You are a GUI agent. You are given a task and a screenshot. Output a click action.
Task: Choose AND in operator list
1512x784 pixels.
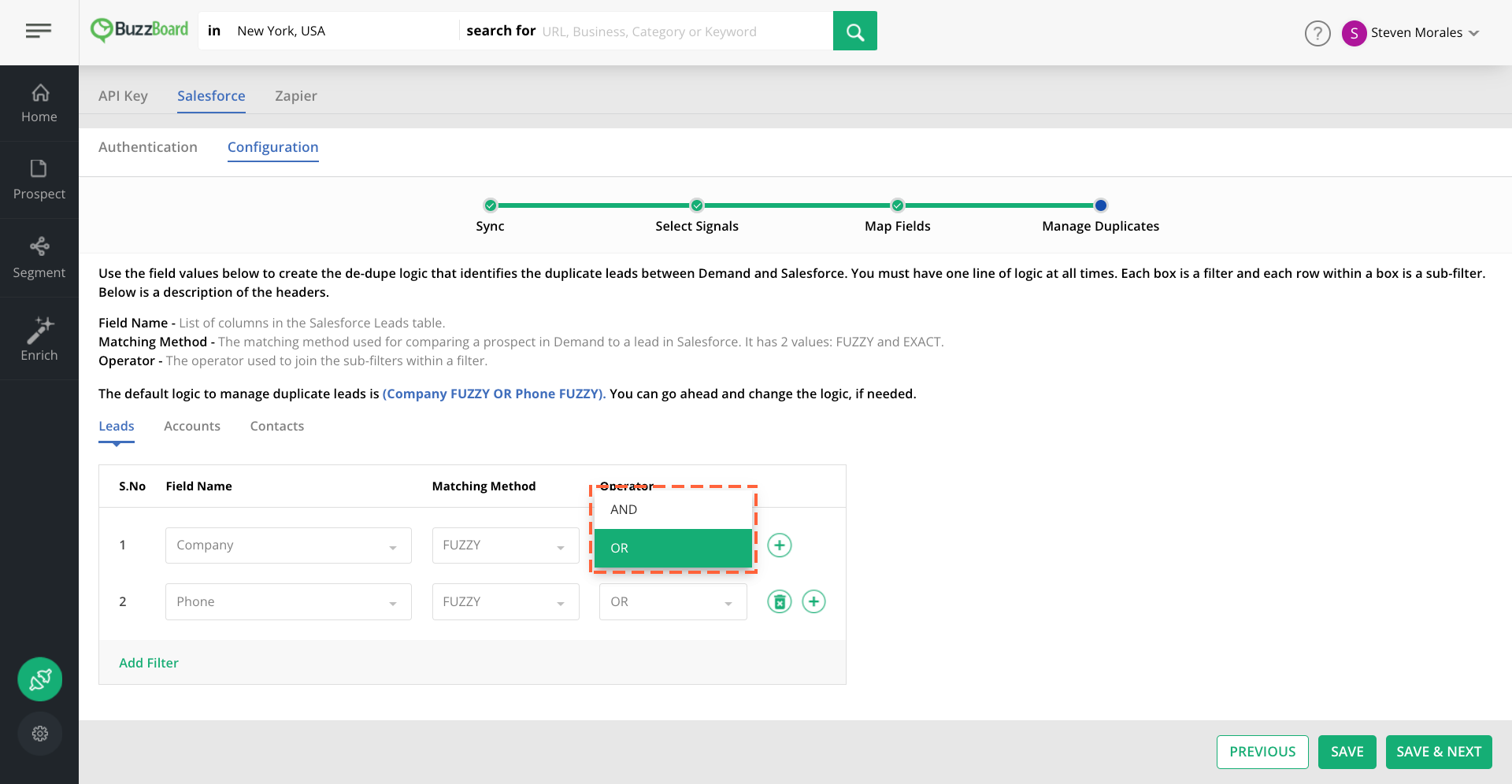click(673, 510)
